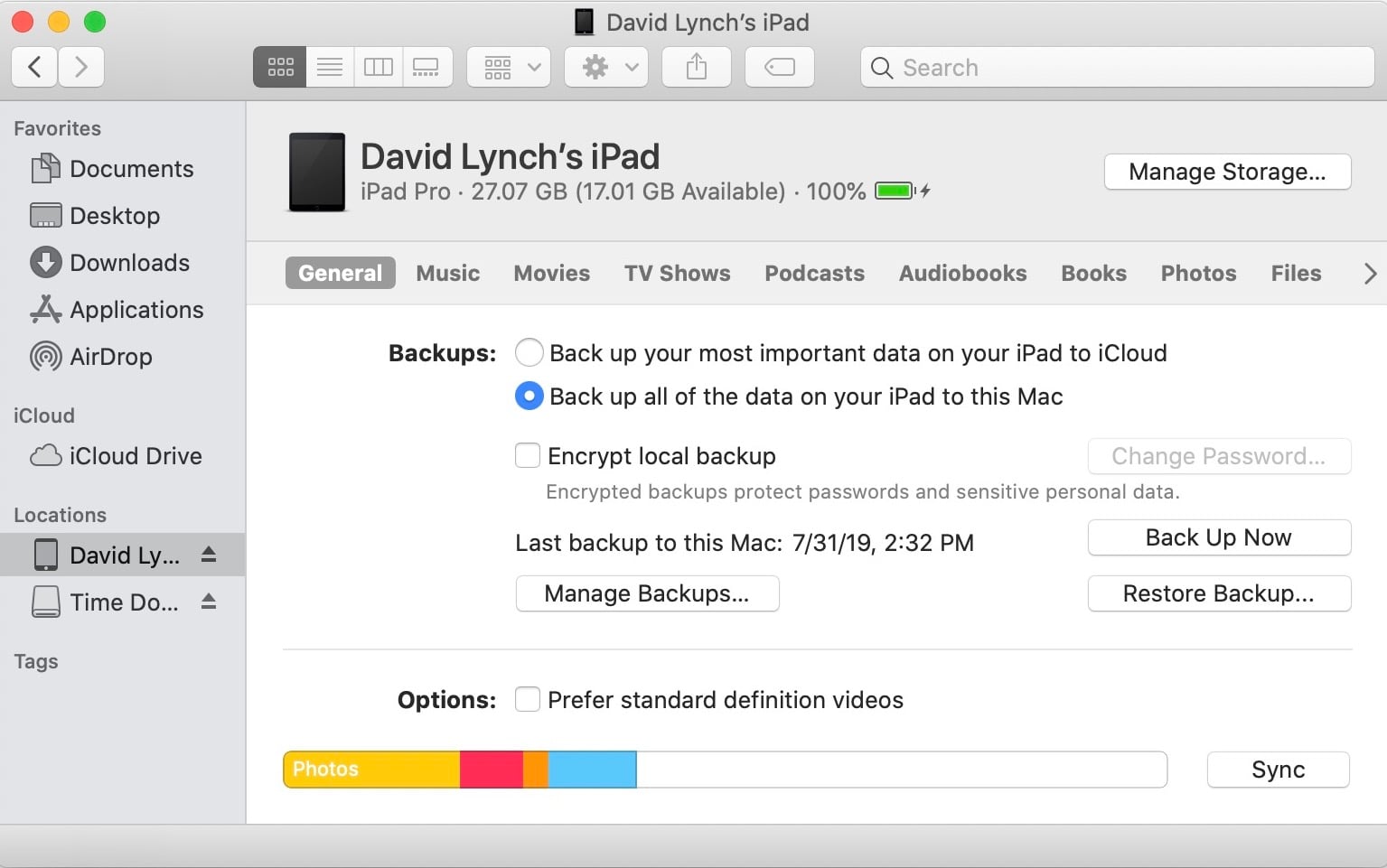Open the group-by dropdown in the toolbar
The image size is (1387, 868).
(x=507, y=66)
